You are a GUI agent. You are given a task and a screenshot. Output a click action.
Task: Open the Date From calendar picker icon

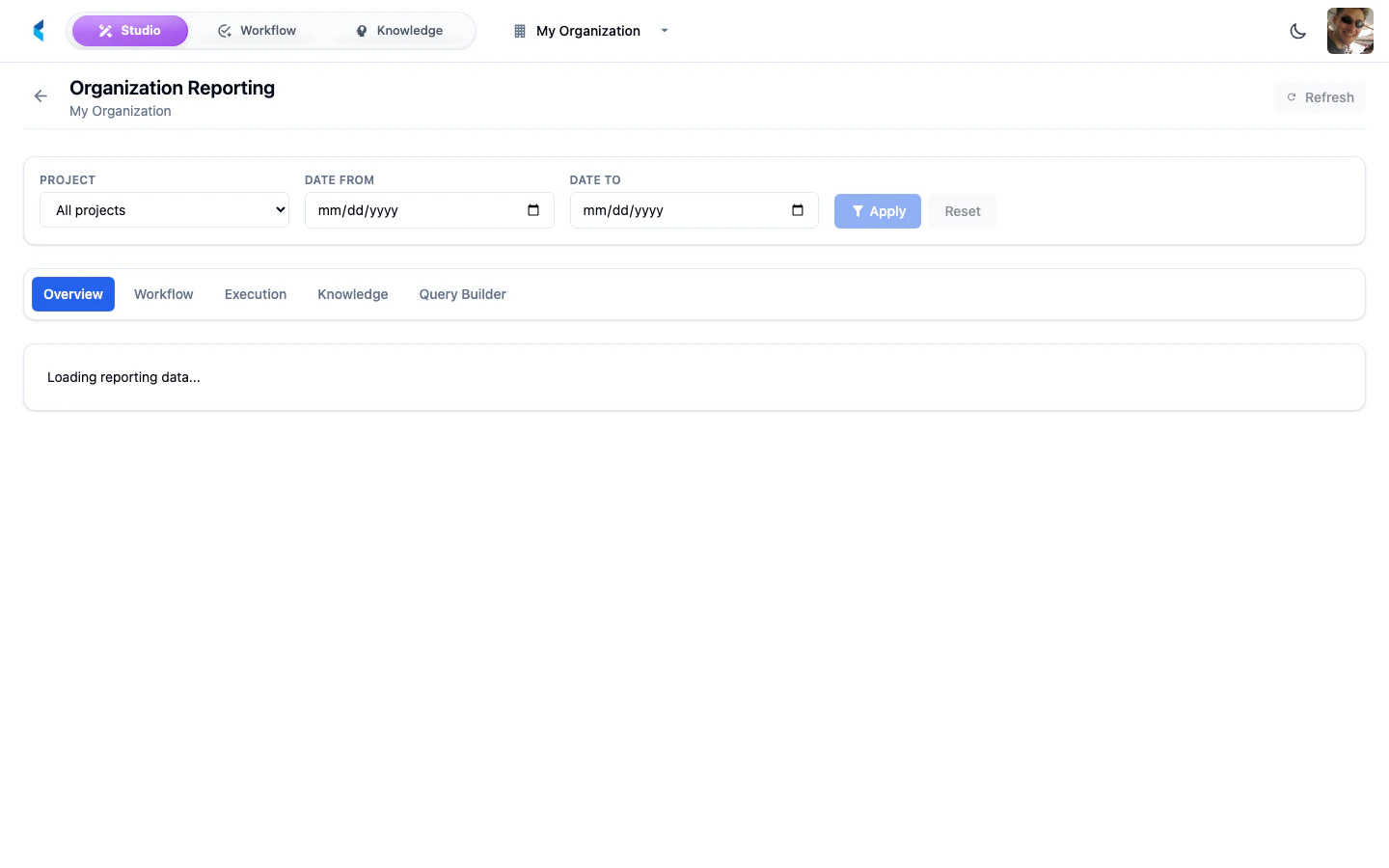(x=534, y=209)
